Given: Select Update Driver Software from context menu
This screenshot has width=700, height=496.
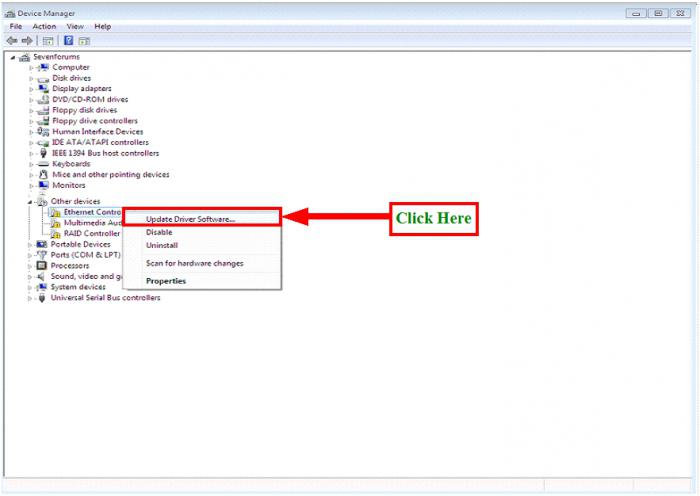Looking at the screenshot, I should click(x=190, y=219).
